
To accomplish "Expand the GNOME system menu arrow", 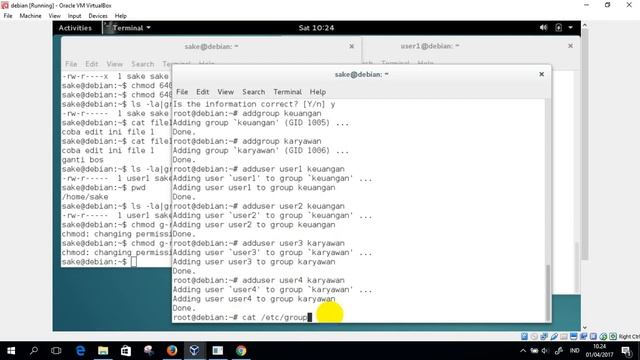I will tap(571, 28).
